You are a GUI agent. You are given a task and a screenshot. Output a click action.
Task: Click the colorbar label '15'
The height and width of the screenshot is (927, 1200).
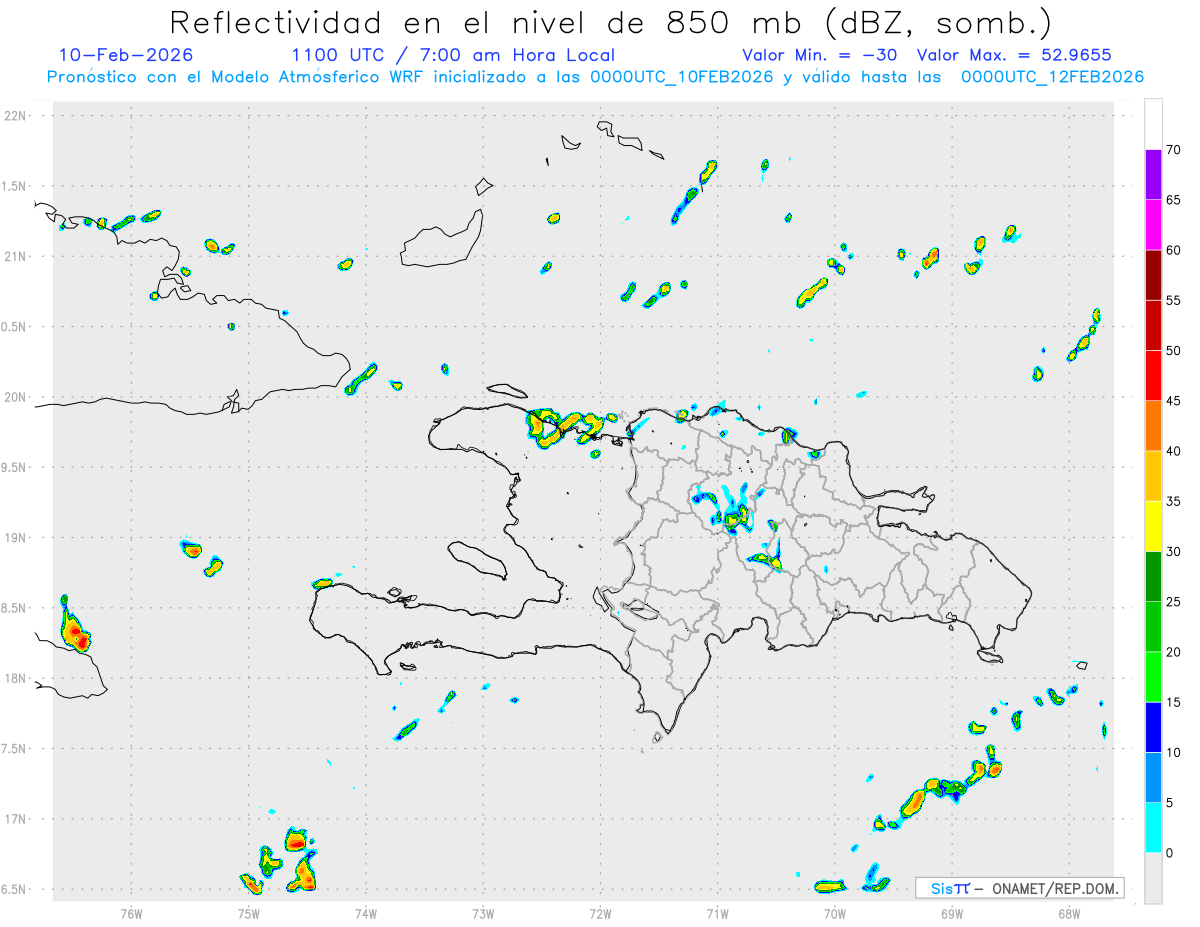tap(1175, 703)
